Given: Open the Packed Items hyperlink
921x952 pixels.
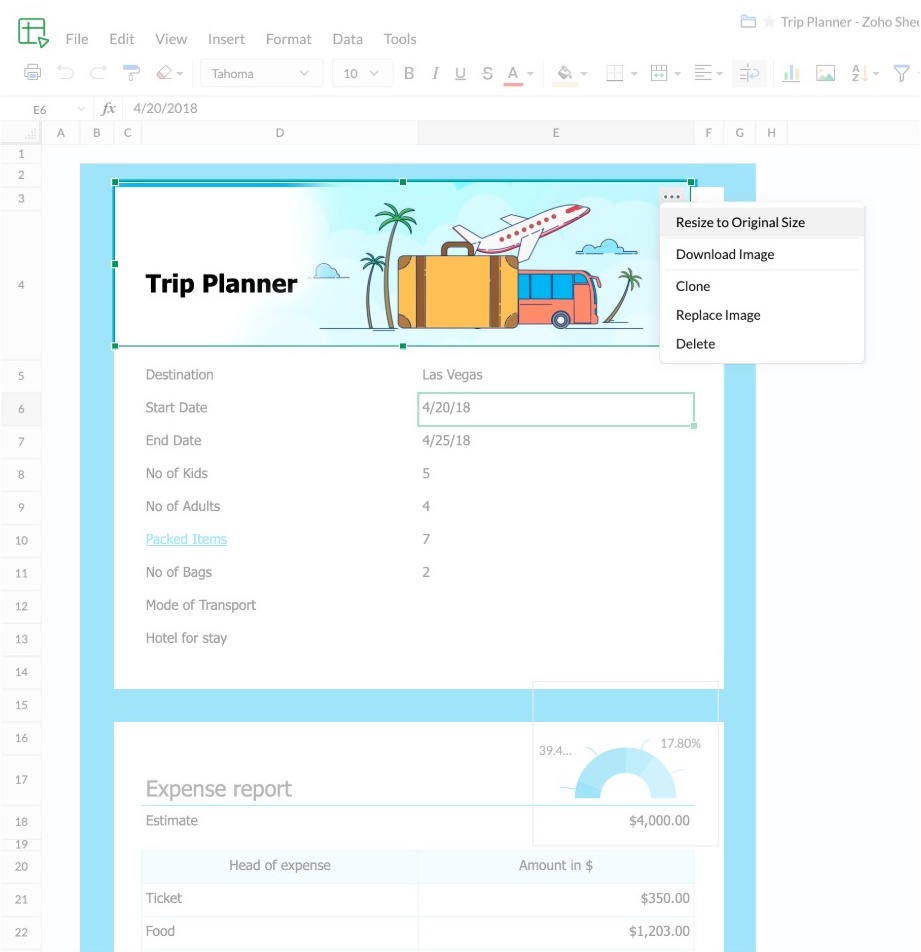Looking at the screenshot, I should click(x=186, y=539).
